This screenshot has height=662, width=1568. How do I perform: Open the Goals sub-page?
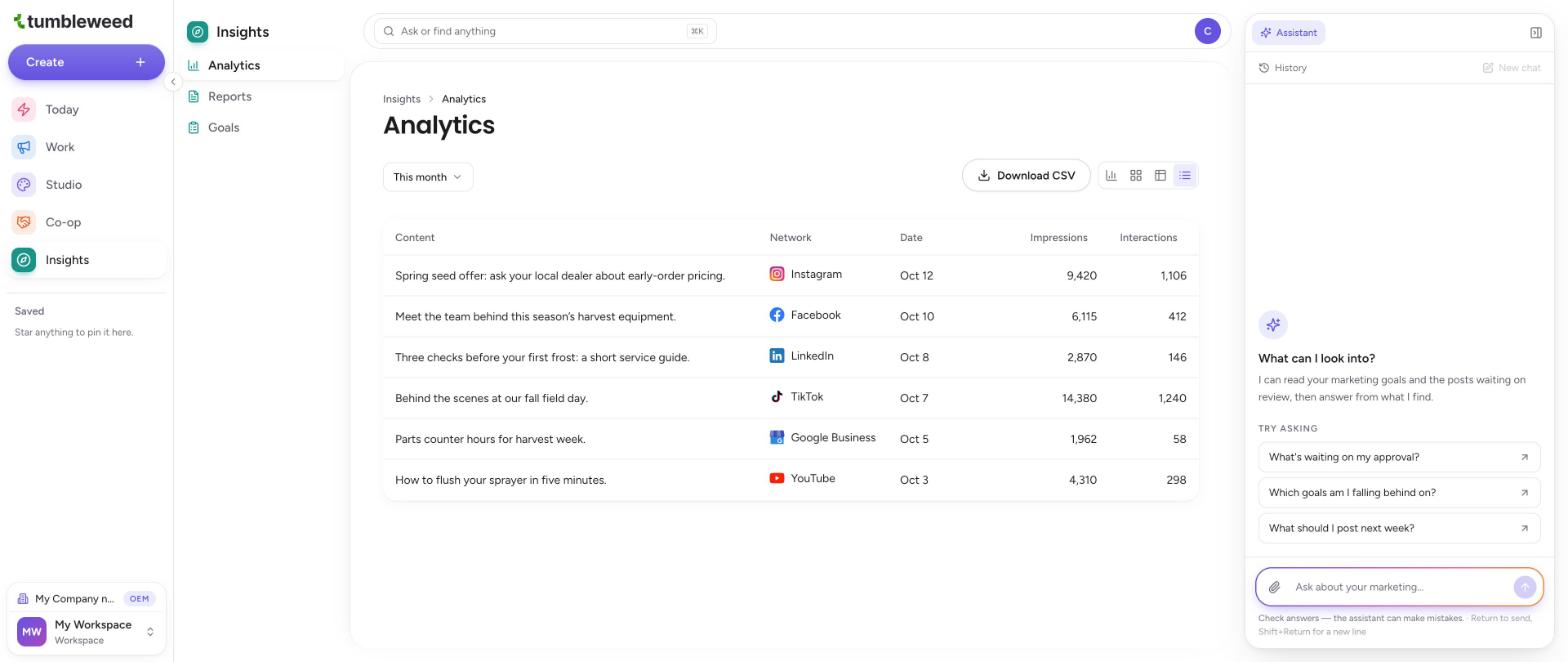coord(263,128)
